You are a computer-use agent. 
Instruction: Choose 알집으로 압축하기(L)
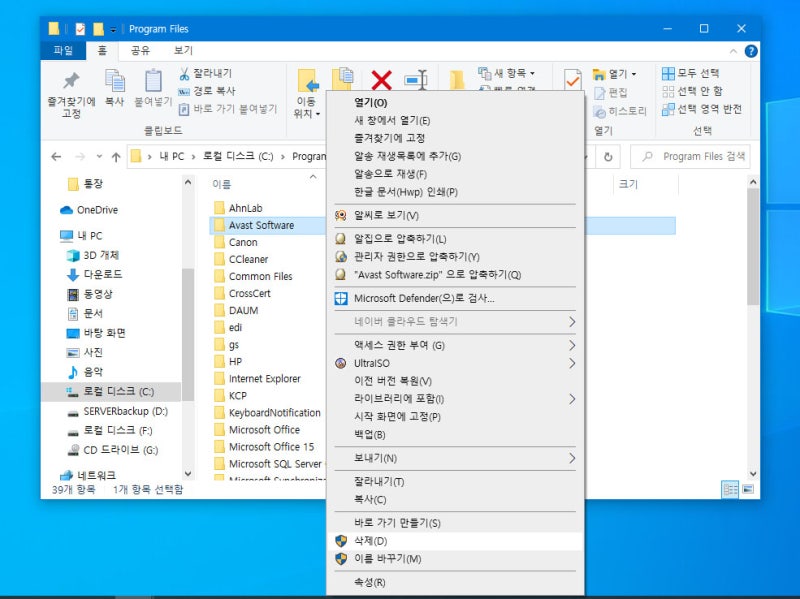pos(455,239)
